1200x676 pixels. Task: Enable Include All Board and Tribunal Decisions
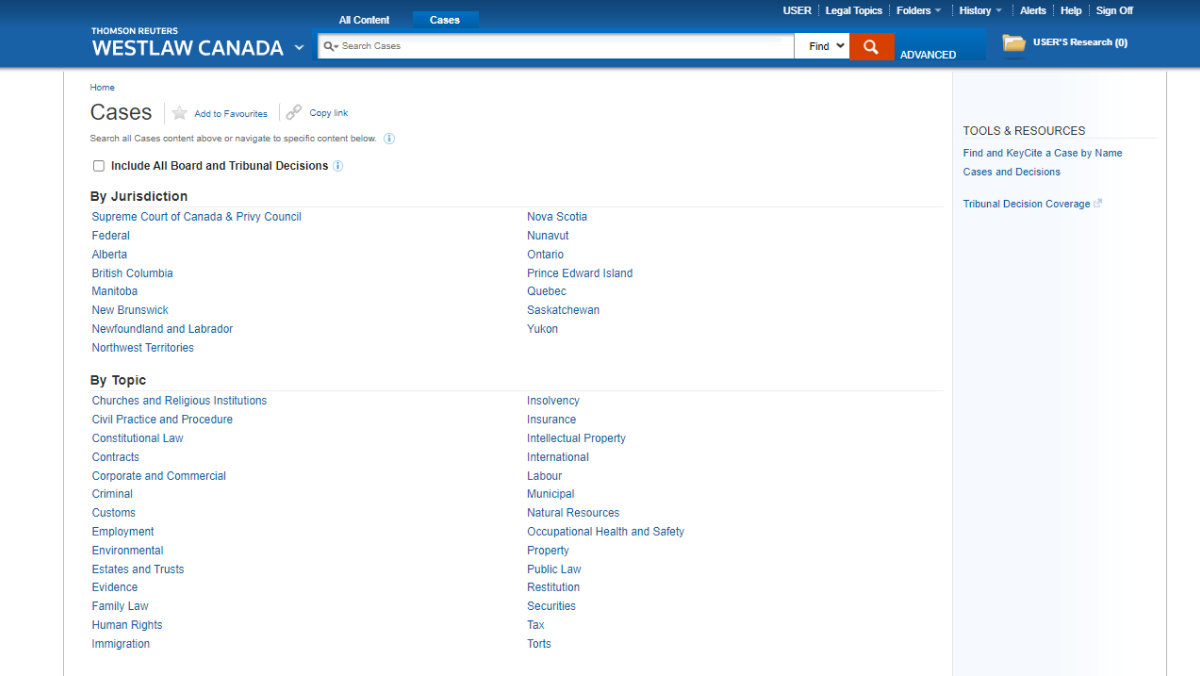(99, 165)
